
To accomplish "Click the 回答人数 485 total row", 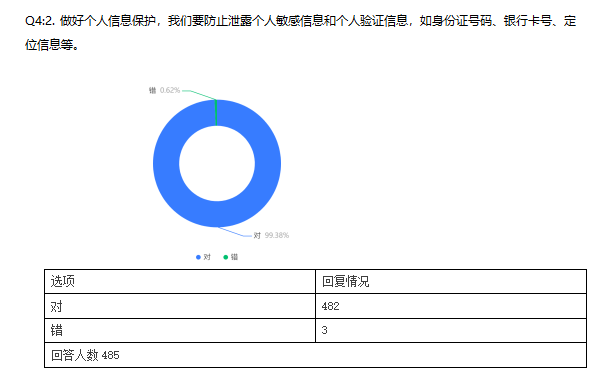I will click(x=315, y=355).
